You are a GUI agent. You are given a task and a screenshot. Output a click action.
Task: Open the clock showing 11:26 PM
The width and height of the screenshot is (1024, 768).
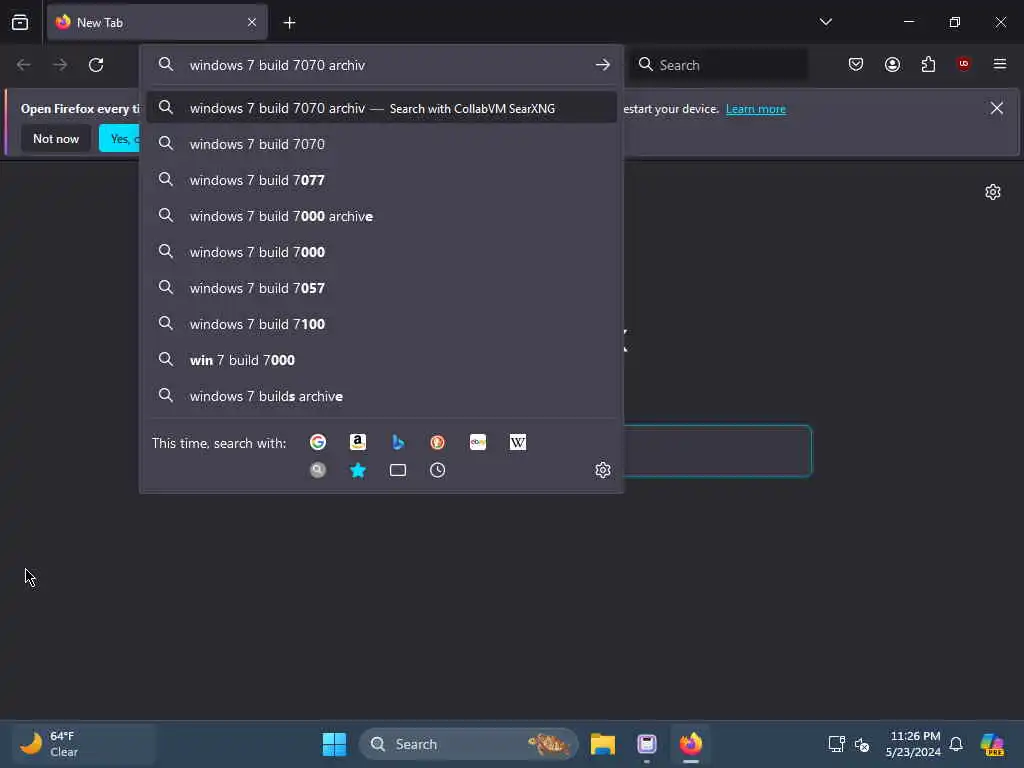[x=914, y=744]
